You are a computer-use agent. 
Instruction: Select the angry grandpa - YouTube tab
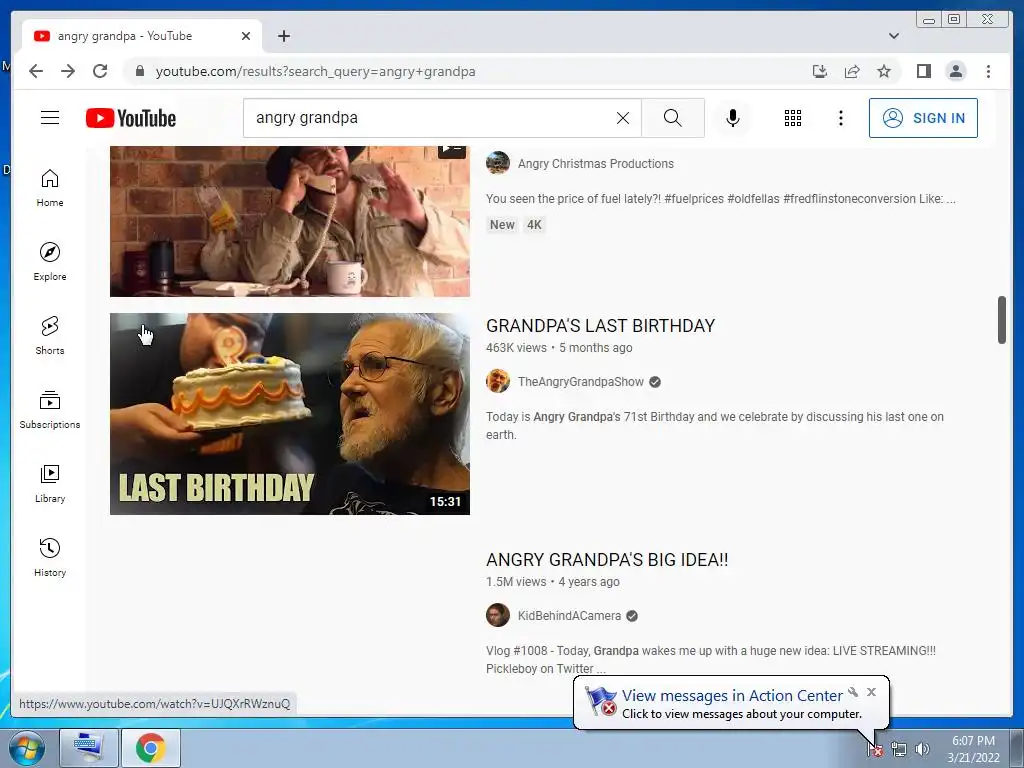coord(142,36)
